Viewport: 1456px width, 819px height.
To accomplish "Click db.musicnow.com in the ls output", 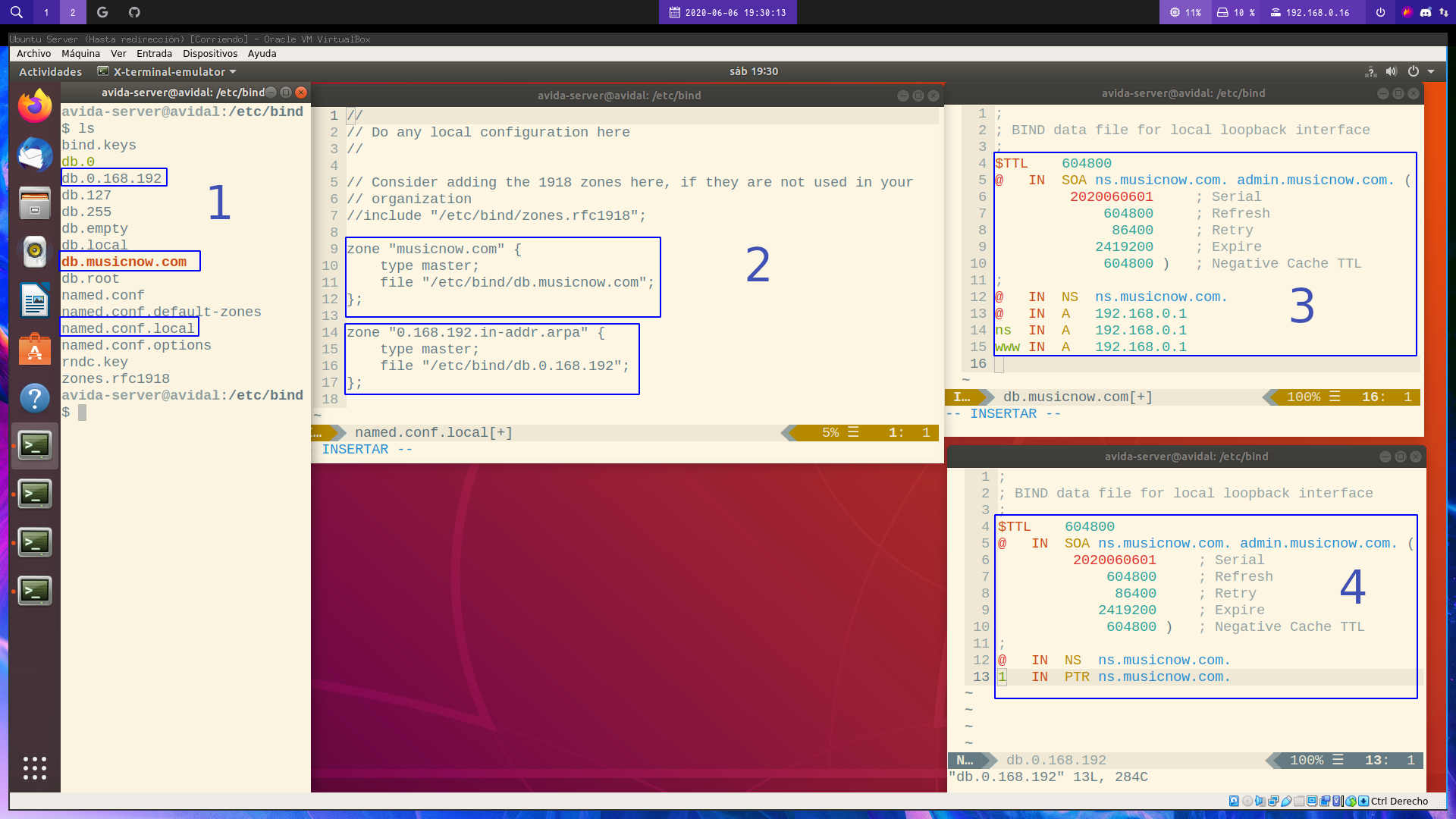I will pyautogui.click(x=124, y=262).
